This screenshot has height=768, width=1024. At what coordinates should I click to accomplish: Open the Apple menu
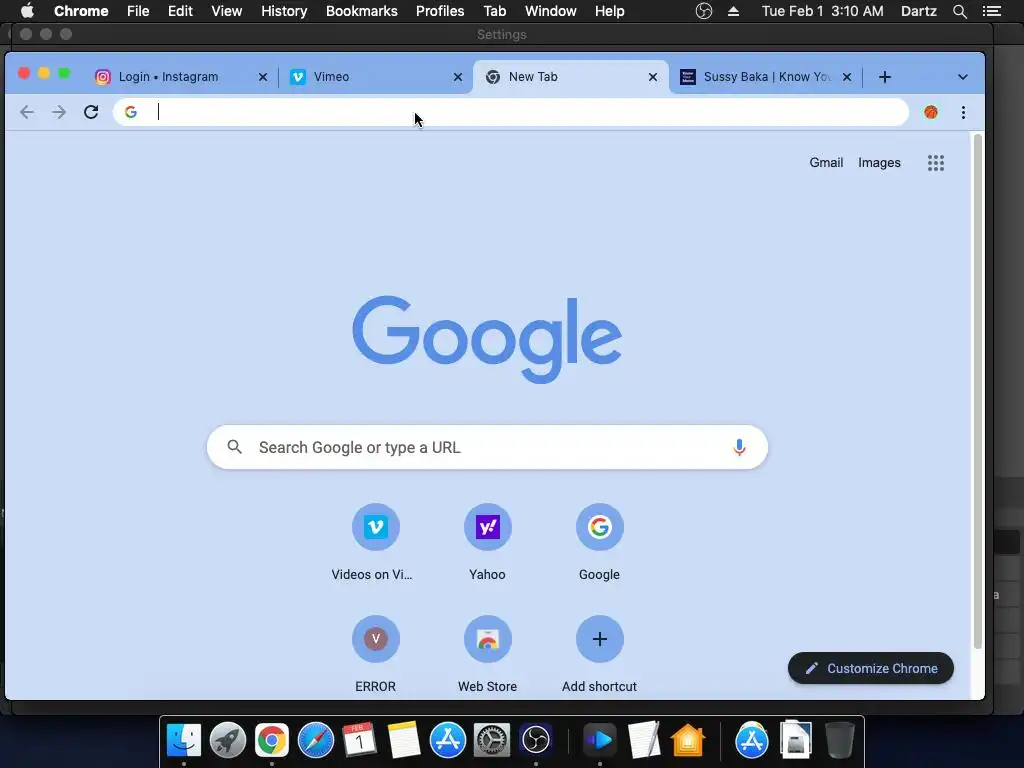point(27,11)
